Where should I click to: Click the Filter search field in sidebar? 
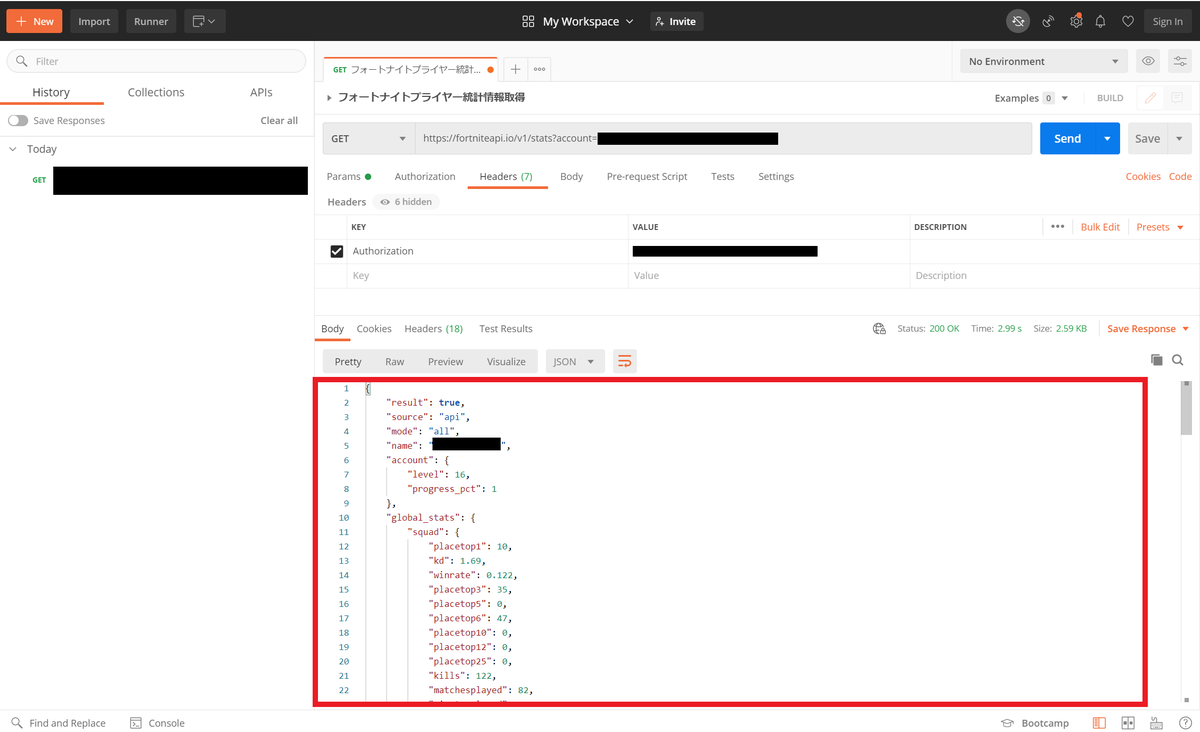pyautogui.click(x=155, y=61)
